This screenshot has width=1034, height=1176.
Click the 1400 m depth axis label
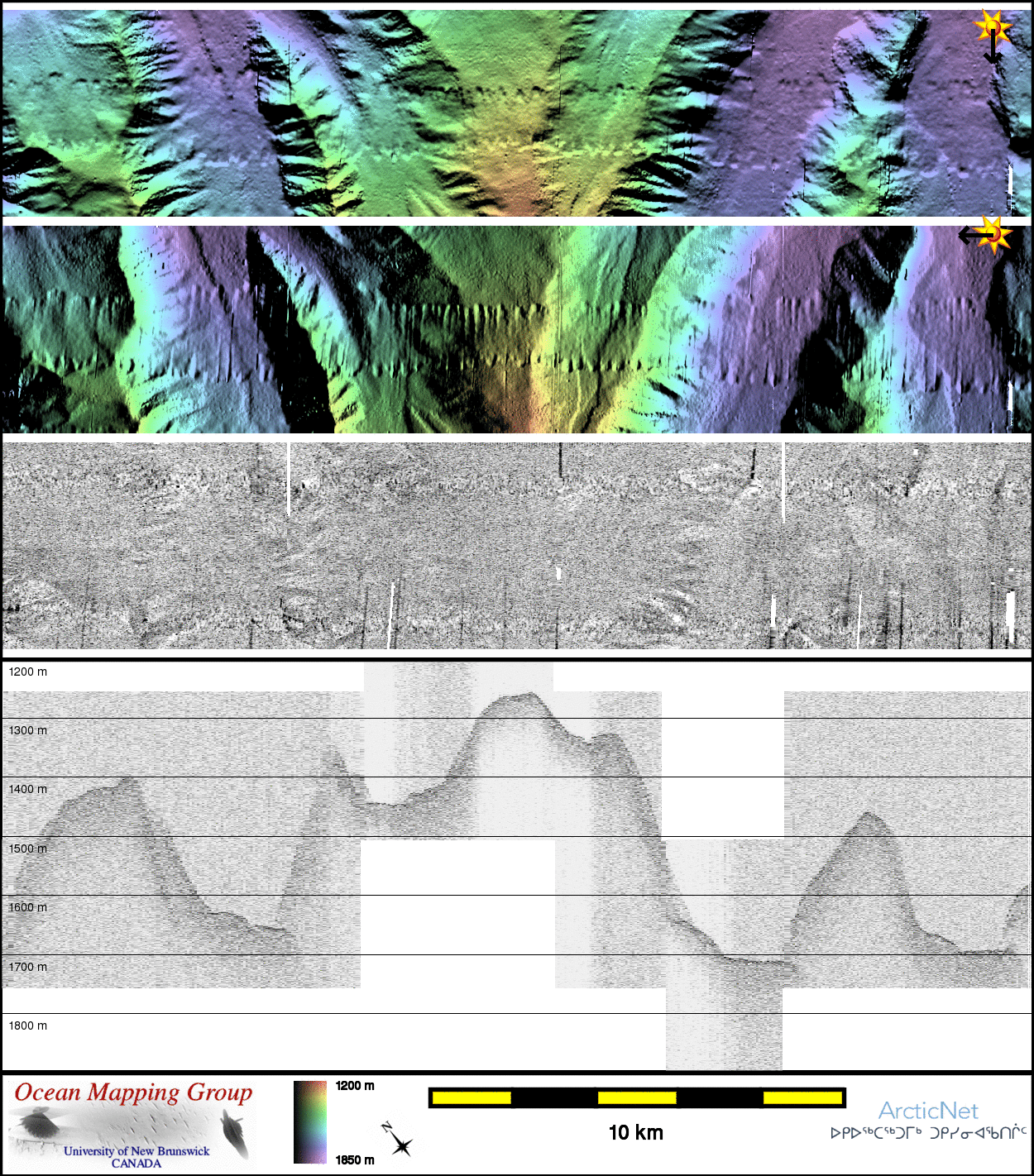point(28,790)
